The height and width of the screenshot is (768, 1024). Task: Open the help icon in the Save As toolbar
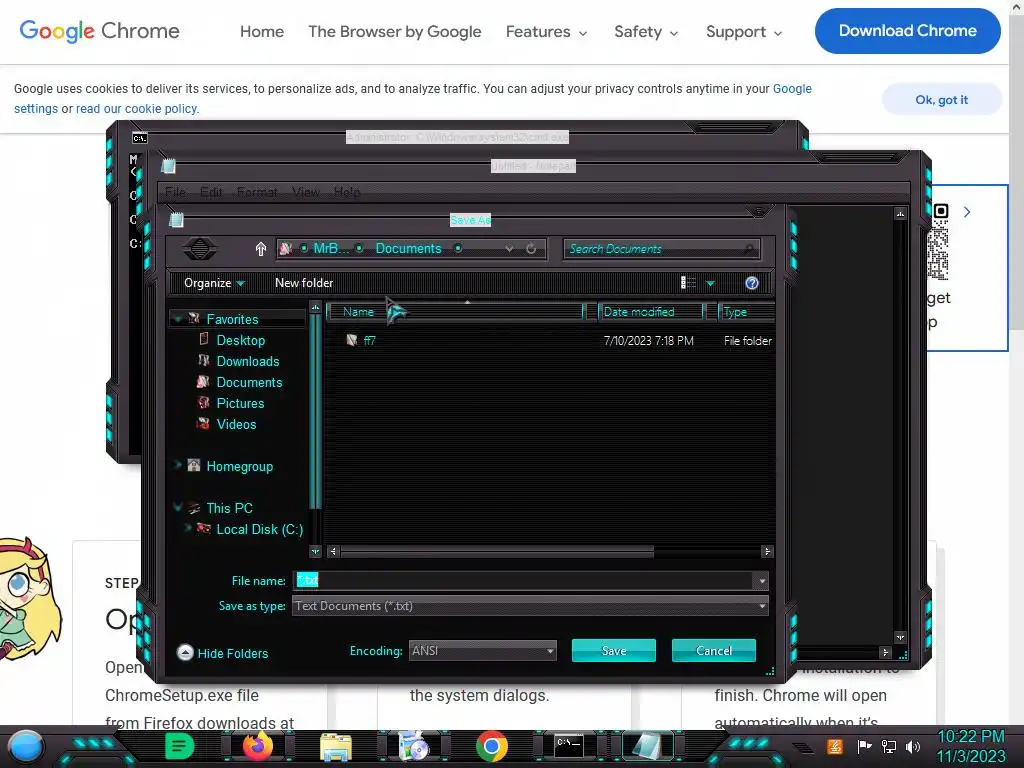point(752,283)
